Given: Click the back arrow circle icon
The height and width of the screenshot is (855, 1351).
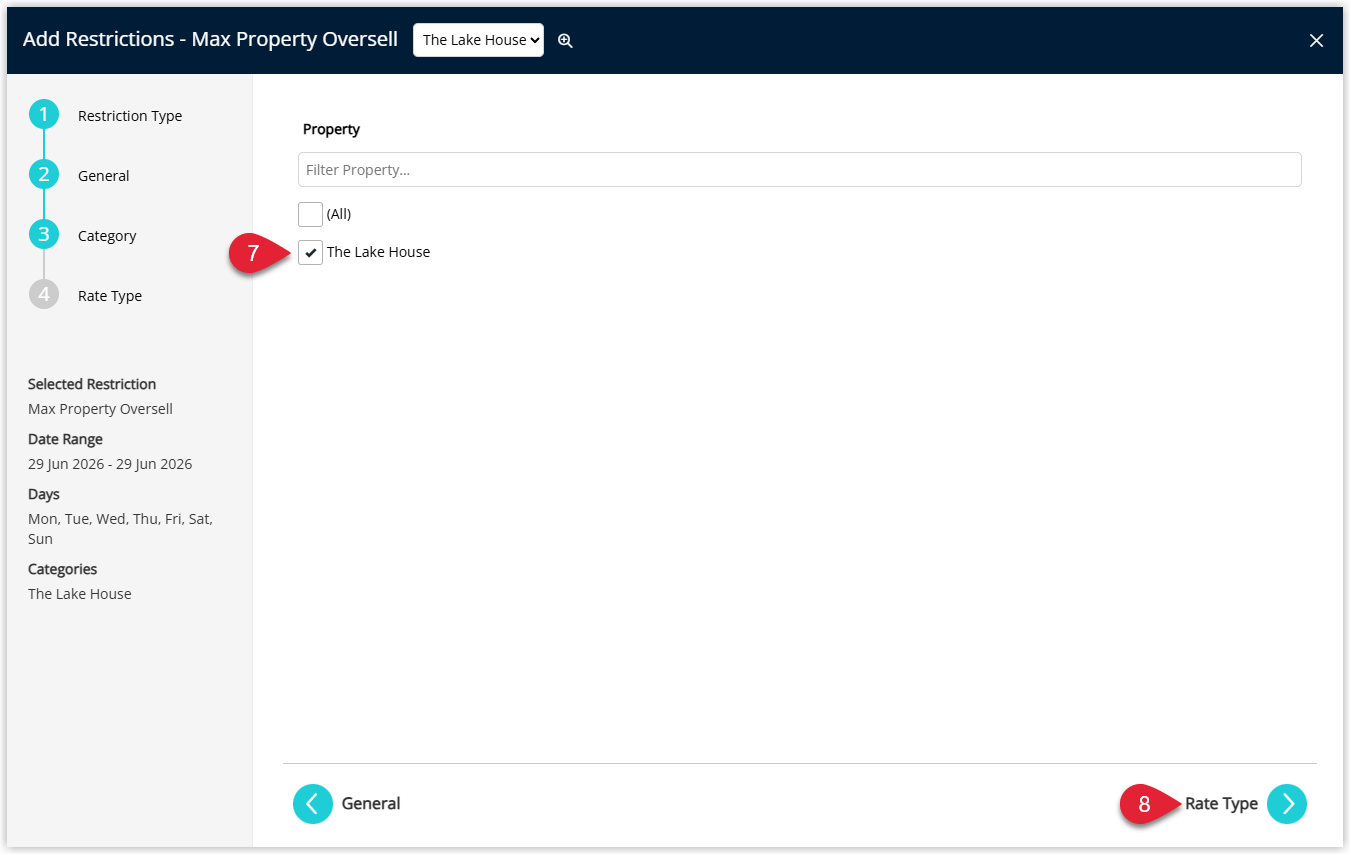Looking at the screenshot, I should (313, 804).
